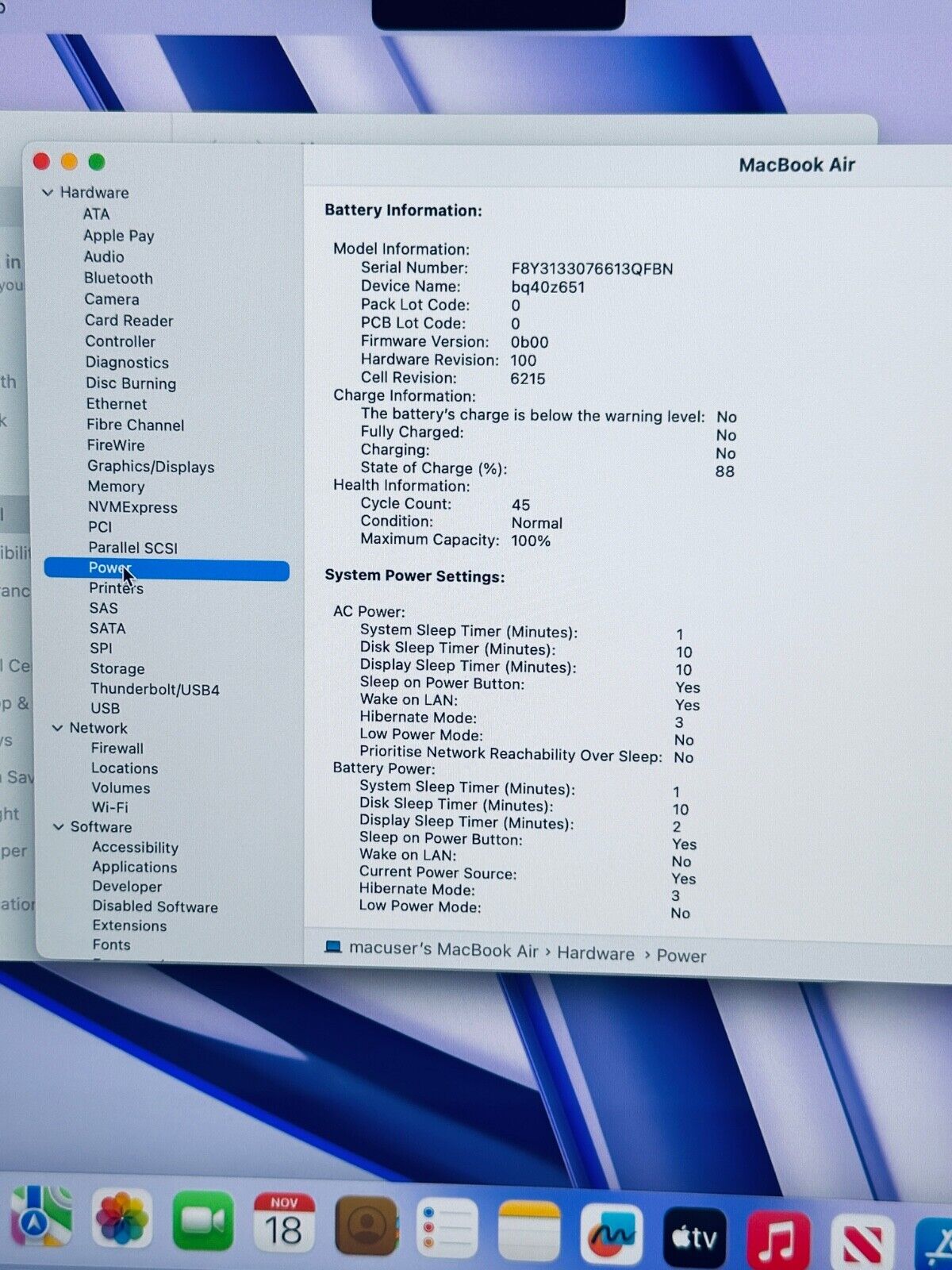Click macuser's MacBook Air in the path bar
Screen dimensions: 952x1270
click(x=443, y=950)
